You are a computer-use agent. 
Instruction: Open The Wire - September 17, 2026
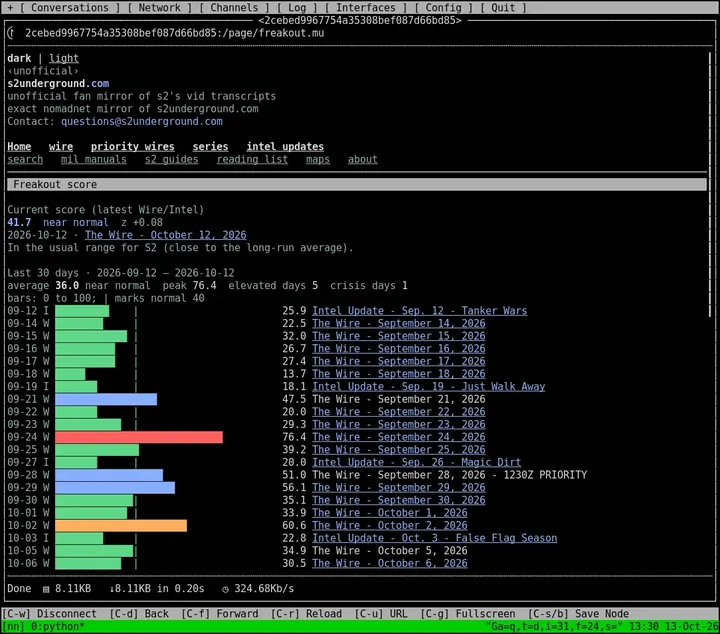click(399, 361)
